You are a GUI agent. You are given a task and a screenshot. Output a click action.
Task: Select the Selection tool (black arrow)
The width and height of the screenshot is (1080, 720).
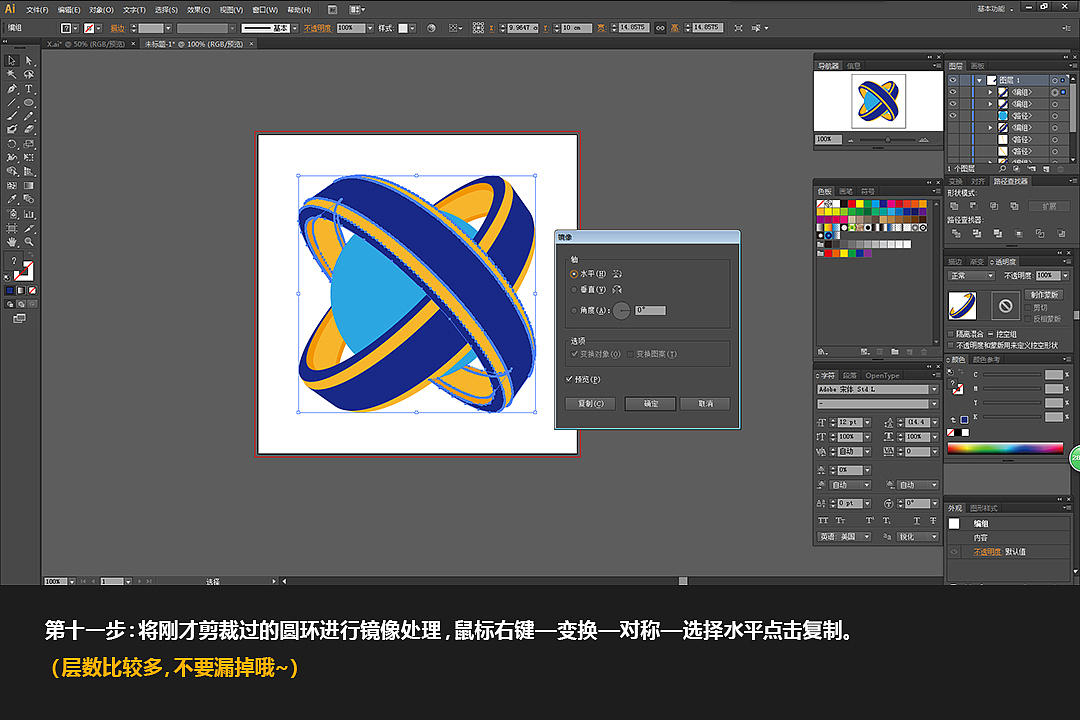pos(12,61)
